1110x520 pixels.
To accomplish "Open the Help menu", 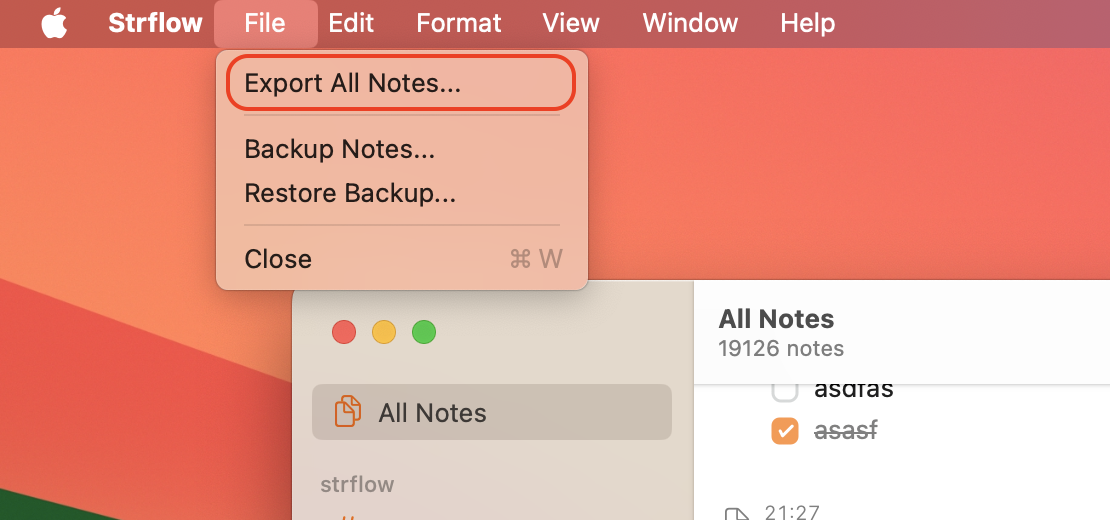I will (808, 23).
